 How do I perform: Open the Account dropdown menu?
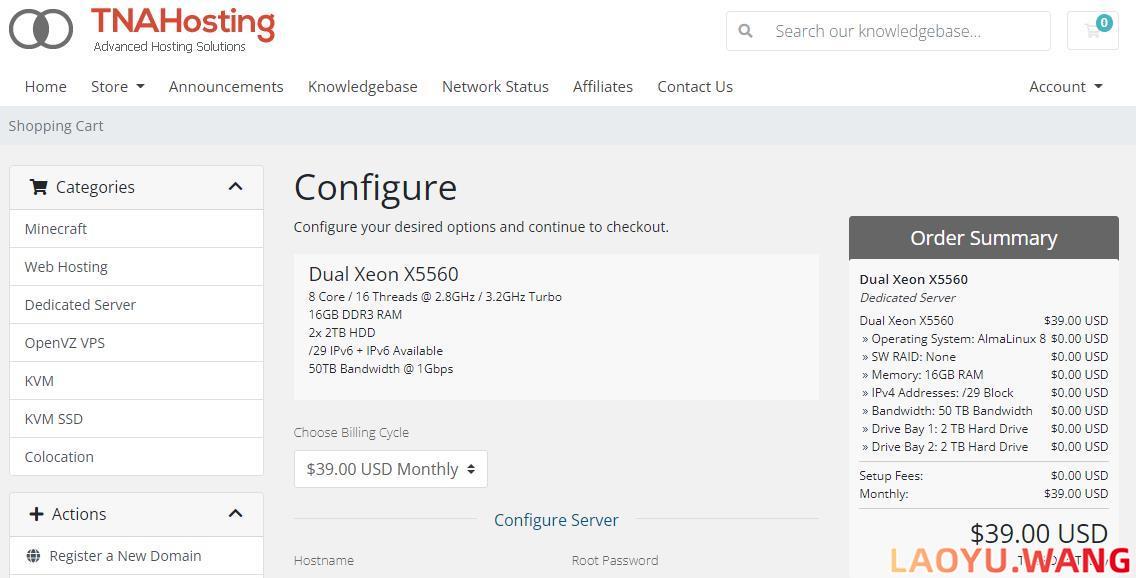tap(1066, 87)
